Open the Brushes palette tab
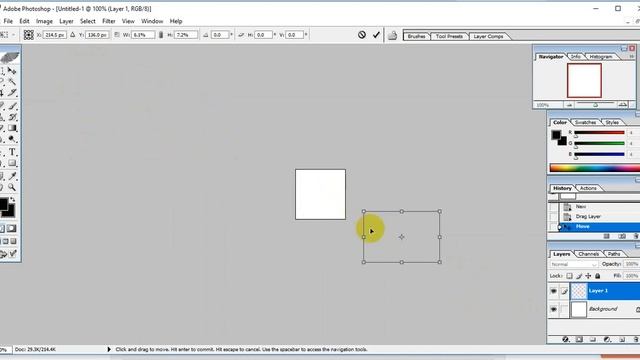Viewport: 640px width, 360px height. pos(416,36)
